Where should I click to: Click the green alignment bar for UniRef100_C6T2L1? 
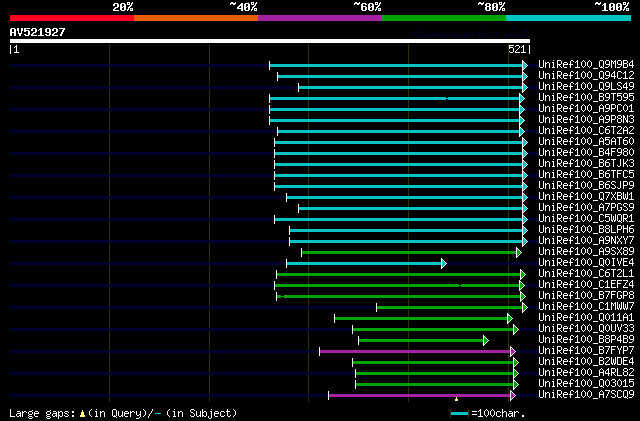[x=401, y=275]
